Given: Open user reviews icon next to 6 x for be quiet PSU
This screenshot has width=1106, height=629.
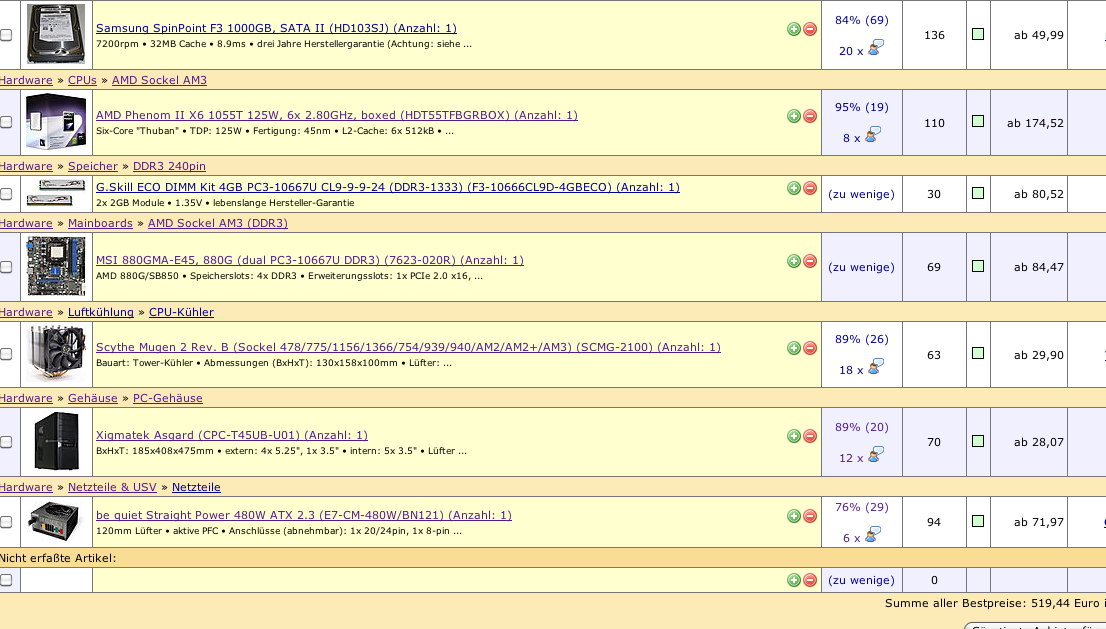Looking at the screenshot, I should point(873,535).
